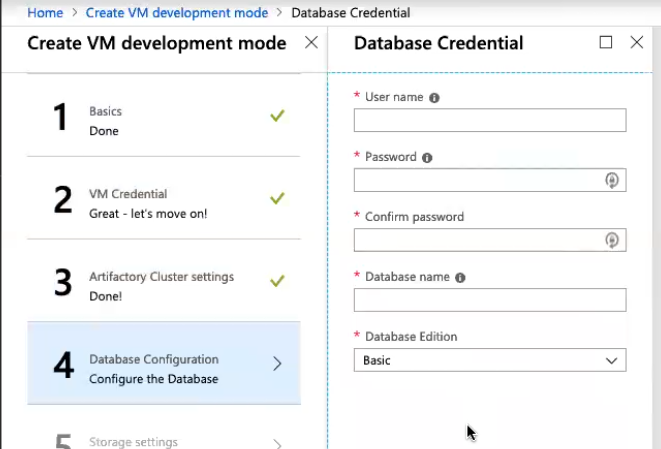Maximize the Database Credential blade
The width and height of the screenshot is (661, 449).
(x=605, y=42)
